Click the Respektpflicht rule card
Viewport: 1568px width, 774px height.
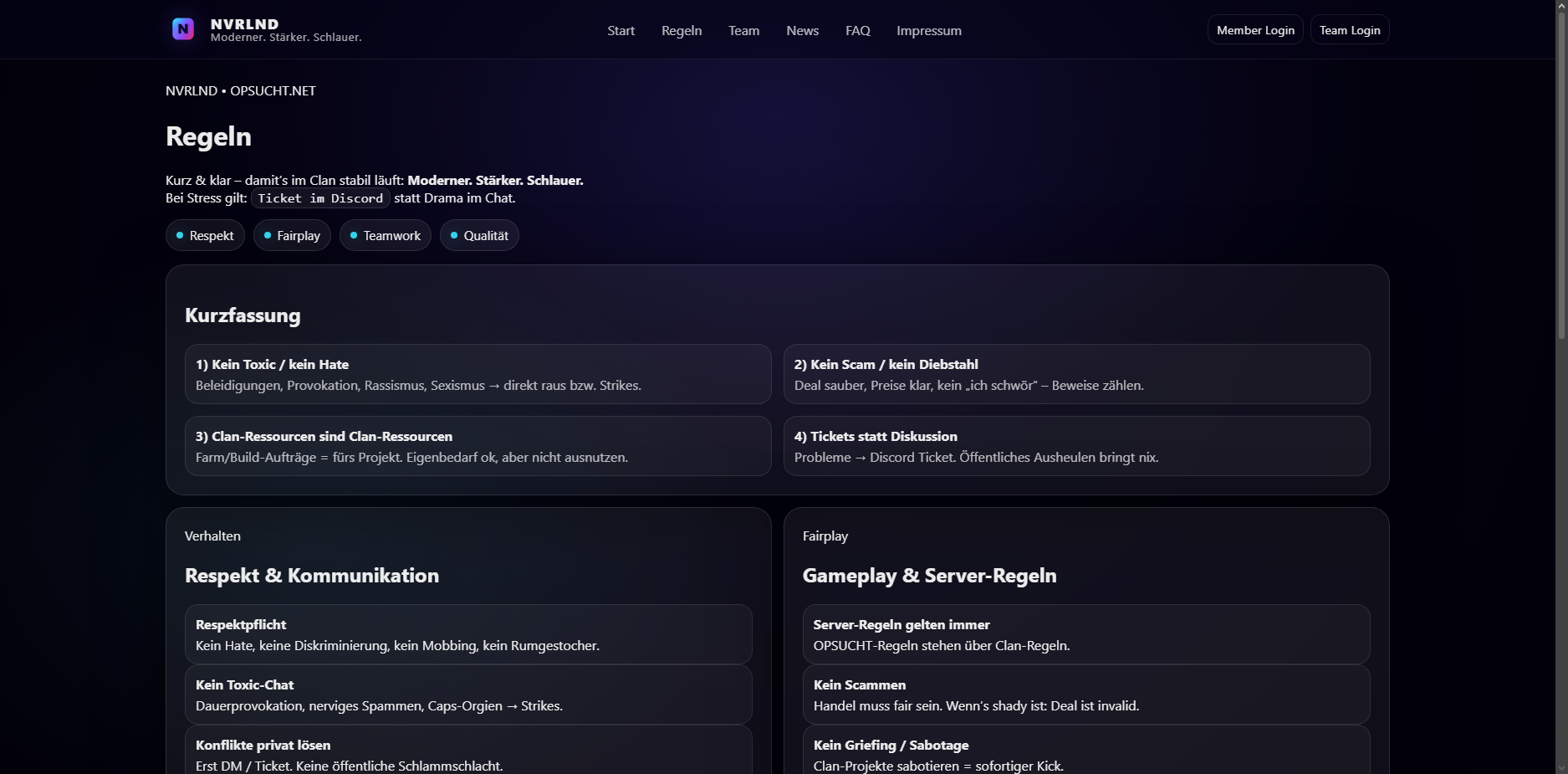(468, 634)
